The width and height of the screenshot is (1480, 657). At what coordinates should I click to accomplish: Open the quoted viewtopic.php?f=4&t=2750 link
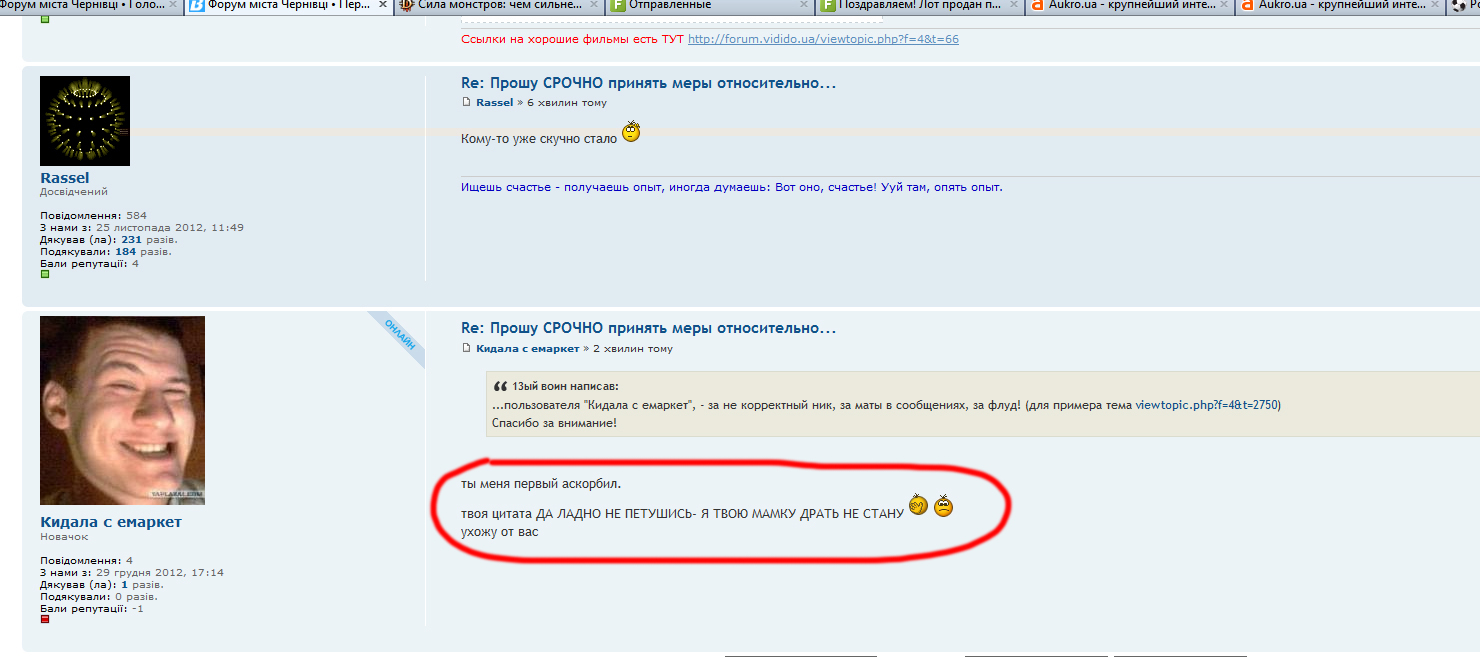tap(1207, 406)
